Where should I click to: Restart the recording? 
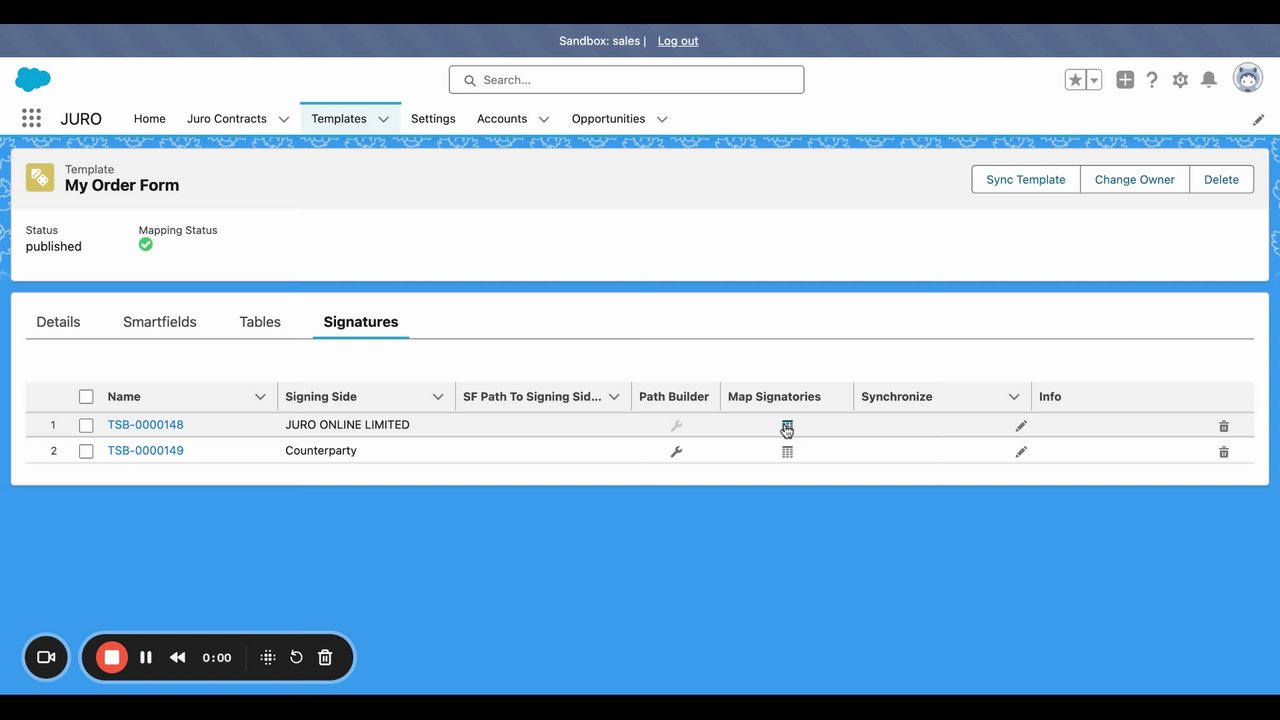point(296,657)
